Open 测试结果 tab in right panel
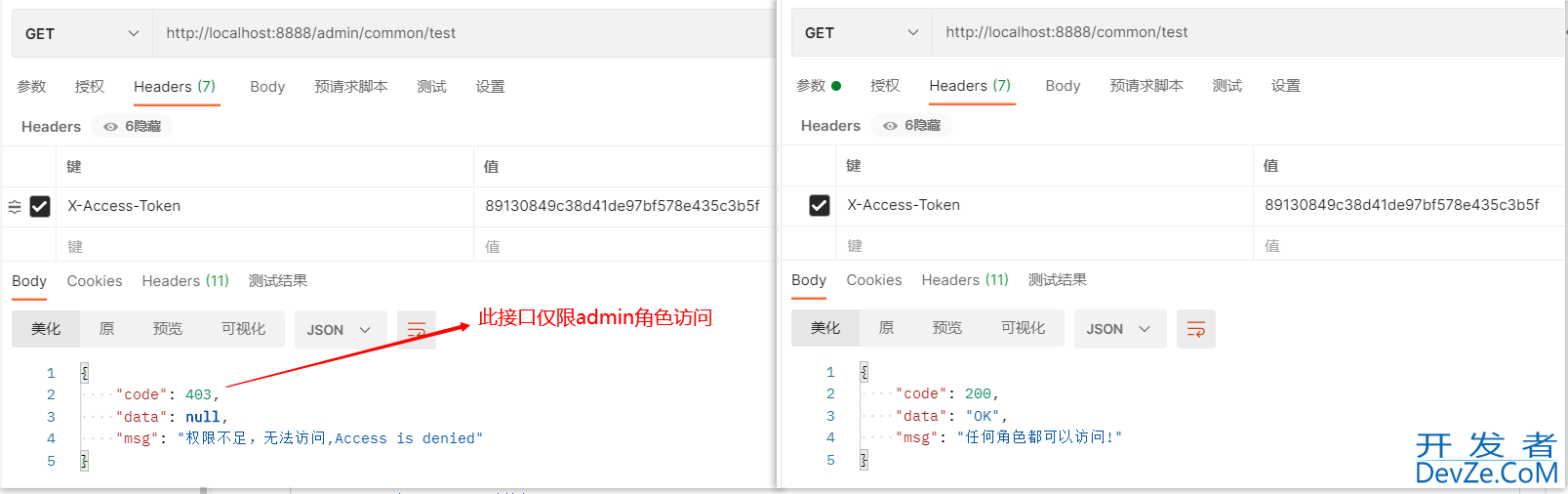This screenshot has width=1568, height=494. click(1057, 279)
